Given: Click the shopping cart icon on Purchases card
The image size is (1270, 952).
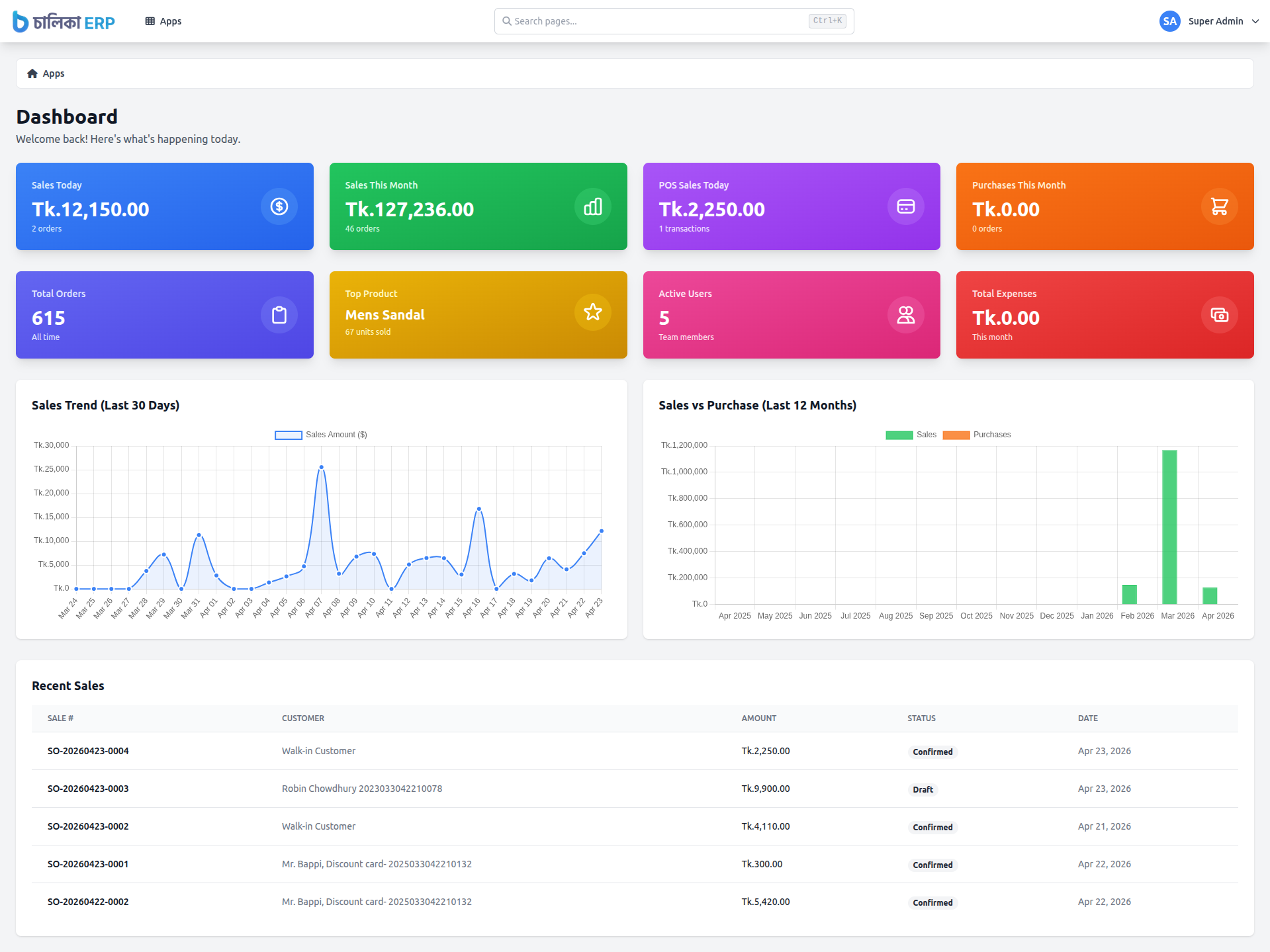Looking at the screenshot, I should [x=1219, y=206].
